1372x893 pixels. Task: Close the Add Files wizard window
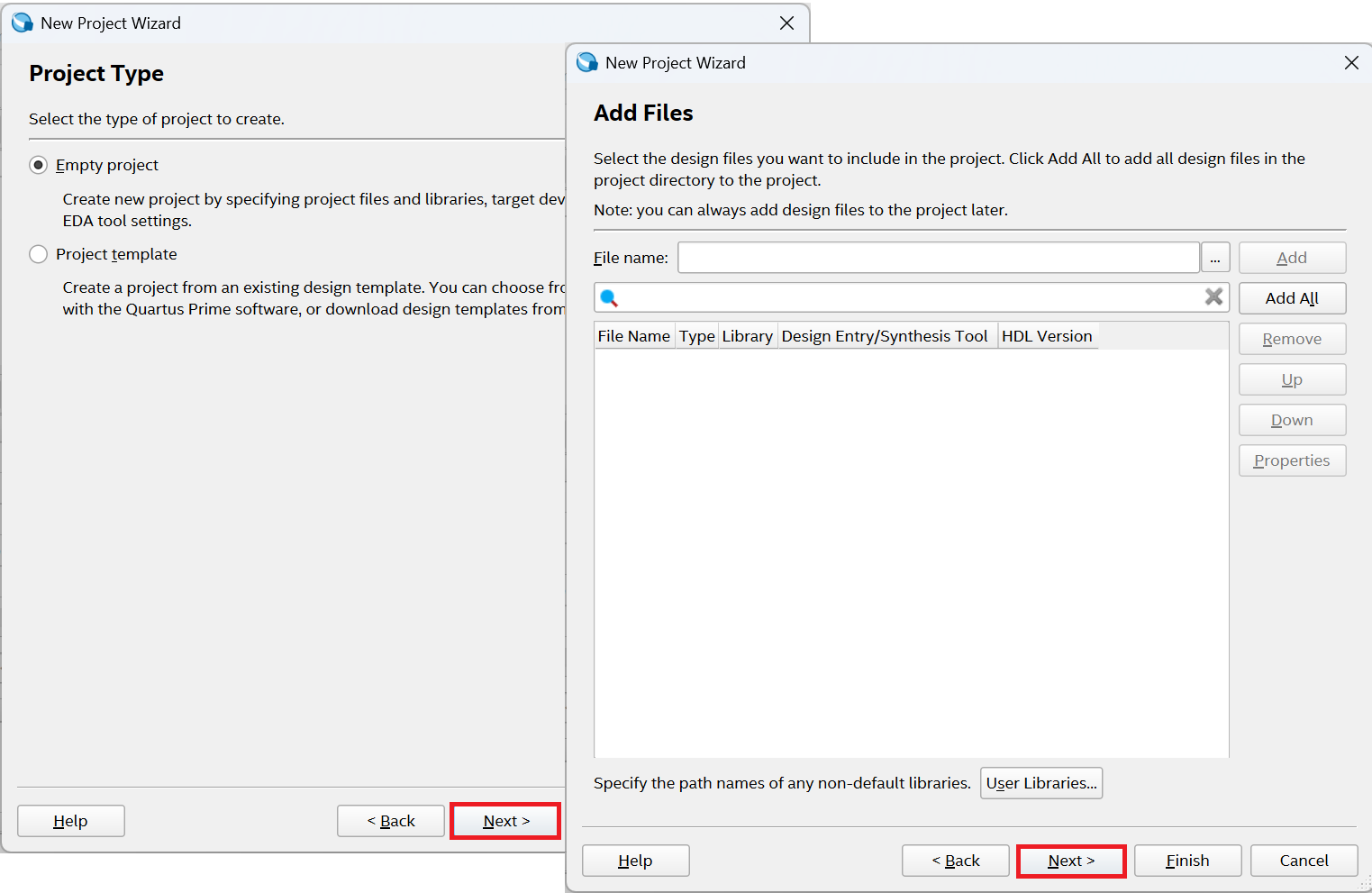click(1350, 63)
